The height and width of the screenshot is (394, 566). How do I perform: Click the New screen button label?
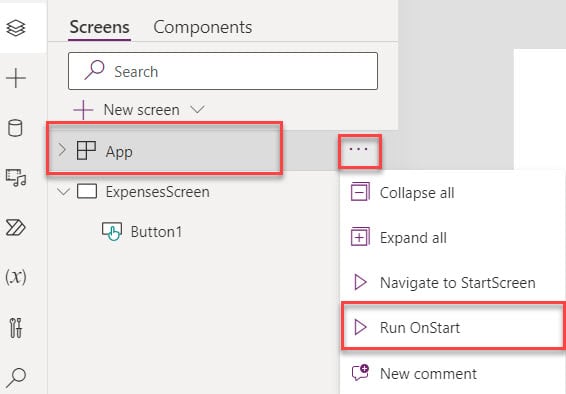[142, 110]
